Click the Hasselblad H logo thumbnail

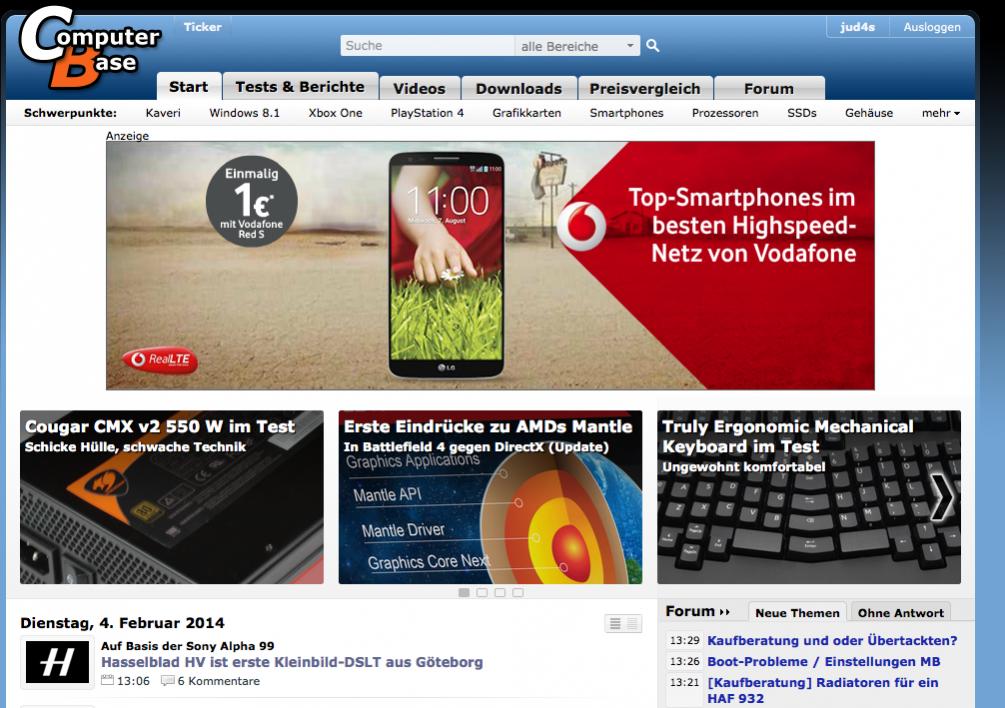57,662
